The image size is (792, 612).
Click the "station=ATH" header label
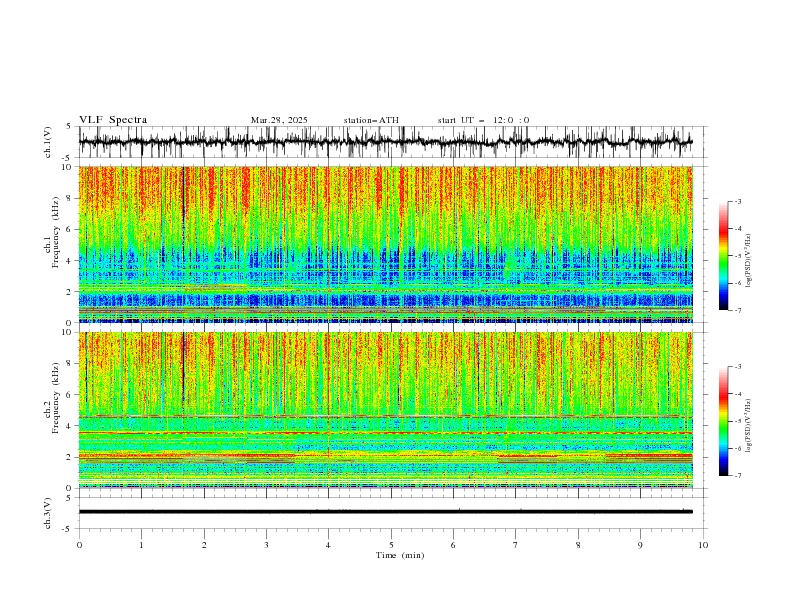(x=371, y=120)
